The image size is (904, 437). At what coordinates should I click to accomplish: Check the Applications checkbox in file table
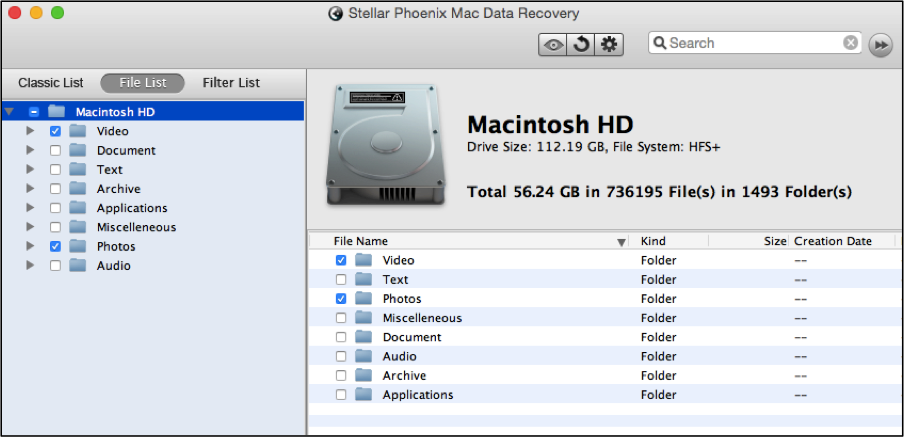click(341, 395)
